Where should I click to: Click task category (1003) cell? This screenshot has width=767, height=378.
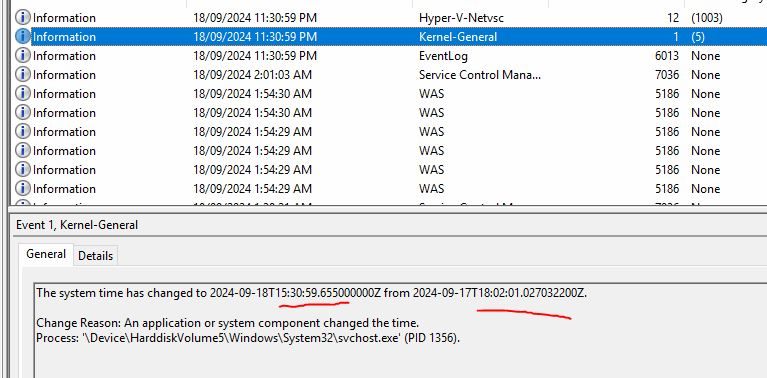(706, 18)
